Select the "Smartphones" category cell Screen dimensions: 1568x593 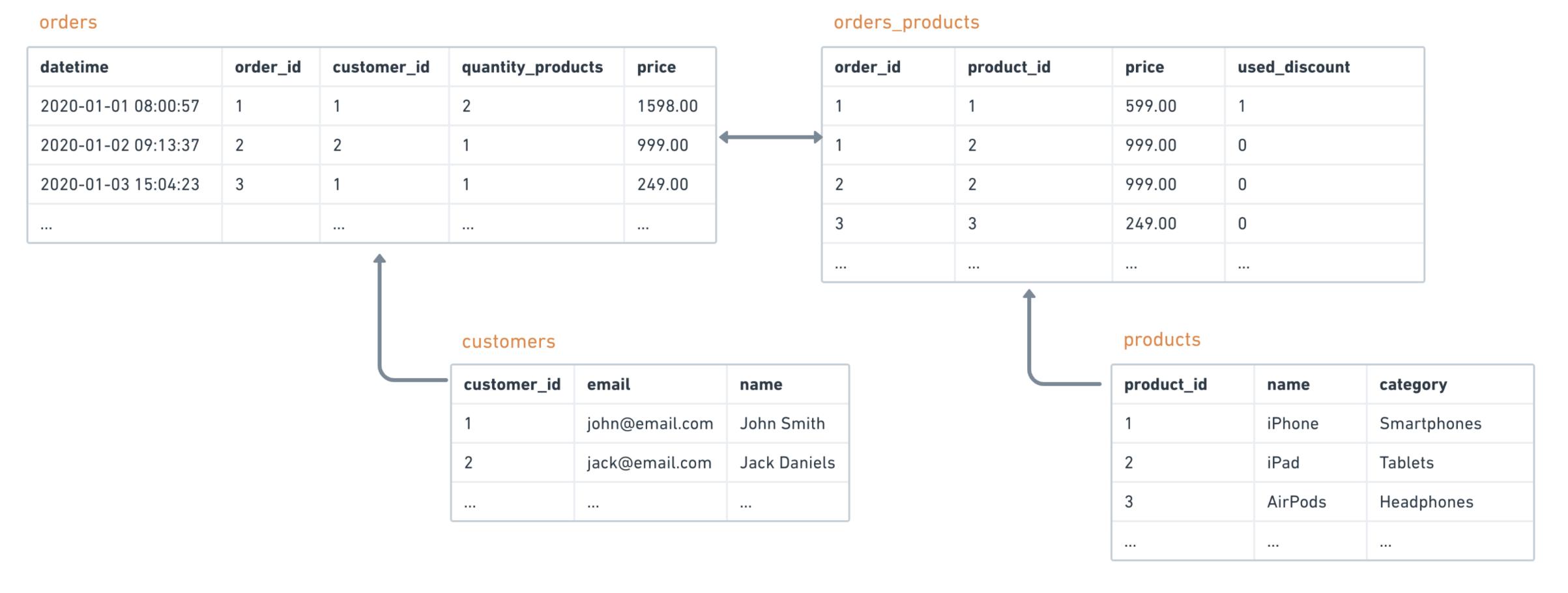click(1430, 424)
